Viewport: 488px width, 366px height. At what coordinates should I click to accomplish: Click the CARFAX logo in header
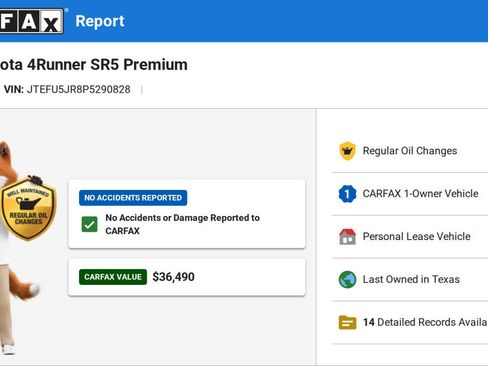pyautogui.click(x=31, y=21)
